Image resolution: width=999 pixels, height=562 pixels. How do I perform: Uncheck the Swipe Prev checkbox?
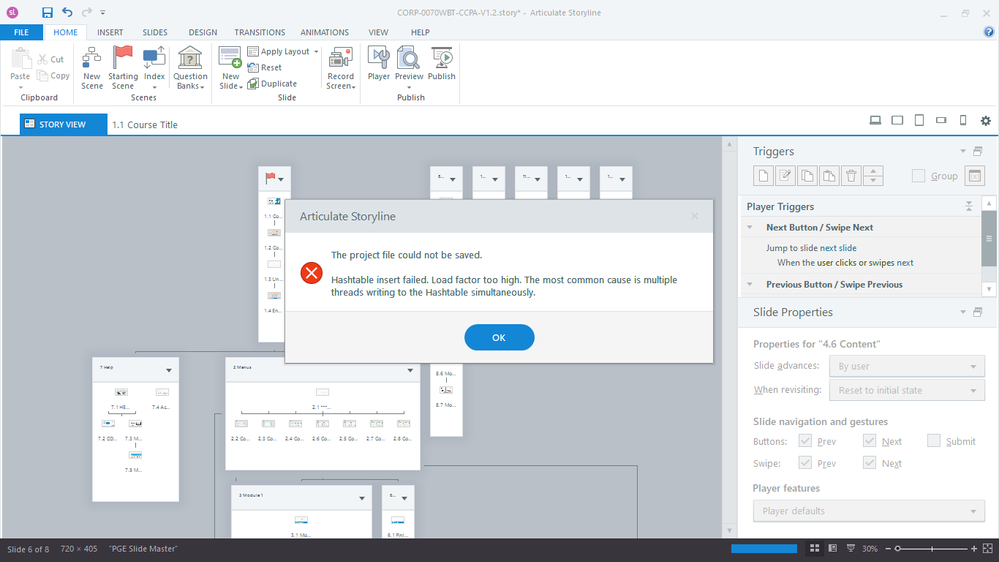pos(805,463)
